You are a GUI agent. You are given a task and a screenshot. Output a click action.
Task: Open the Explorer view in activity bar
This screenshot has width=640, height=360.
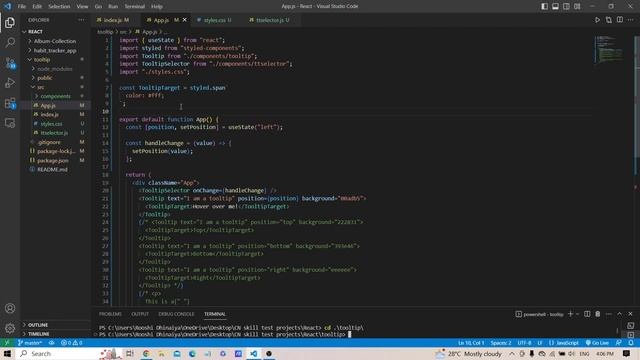point(10,22)
